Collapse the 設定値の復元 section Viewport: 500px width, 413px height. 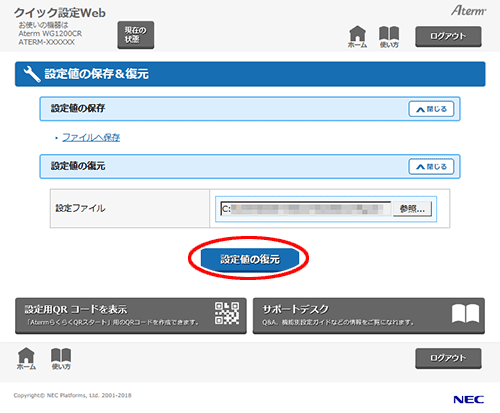(431, 167)
